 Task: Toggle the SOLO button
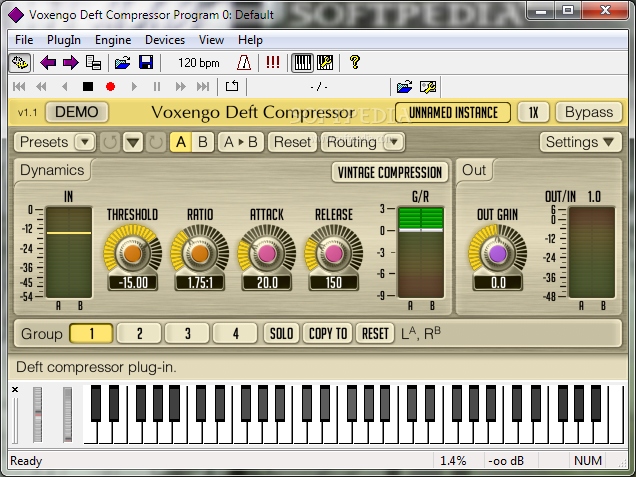[x=281, y=333]
